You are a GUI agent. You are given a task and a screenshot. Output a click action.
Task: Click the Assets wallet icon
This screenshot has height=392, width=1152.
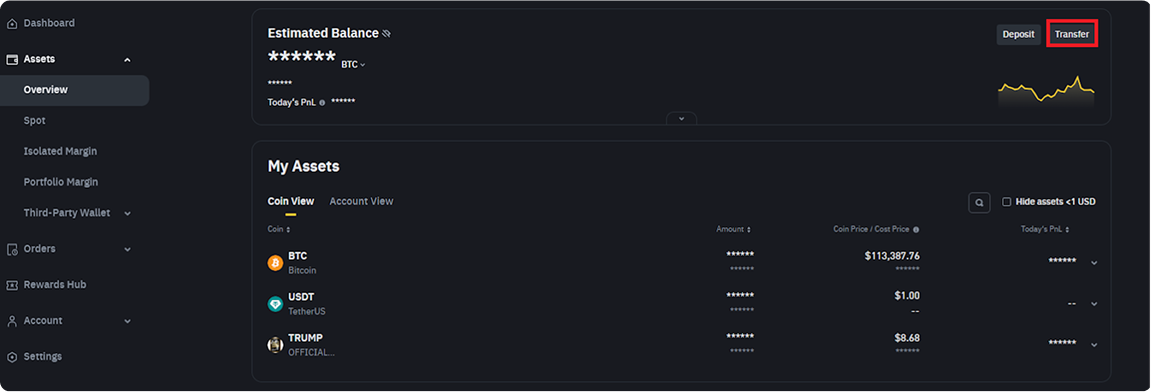click(x=12, y=59)
